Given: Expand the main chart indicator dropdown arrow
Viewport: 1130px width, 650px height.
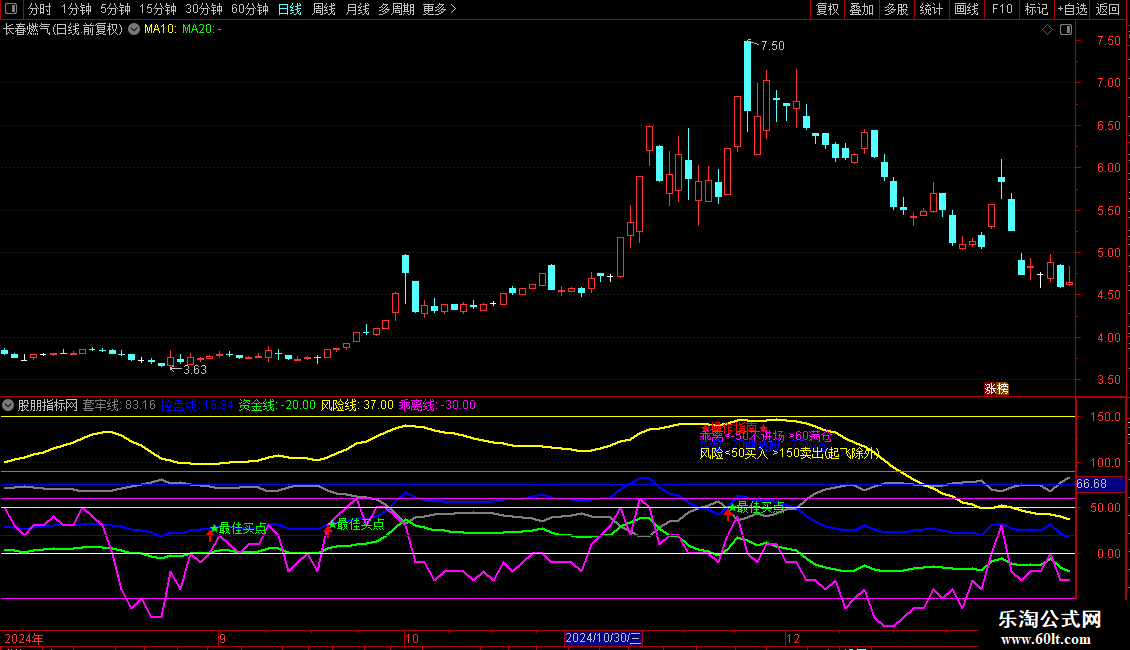Looking at the screenshot, I should [133, 29].
